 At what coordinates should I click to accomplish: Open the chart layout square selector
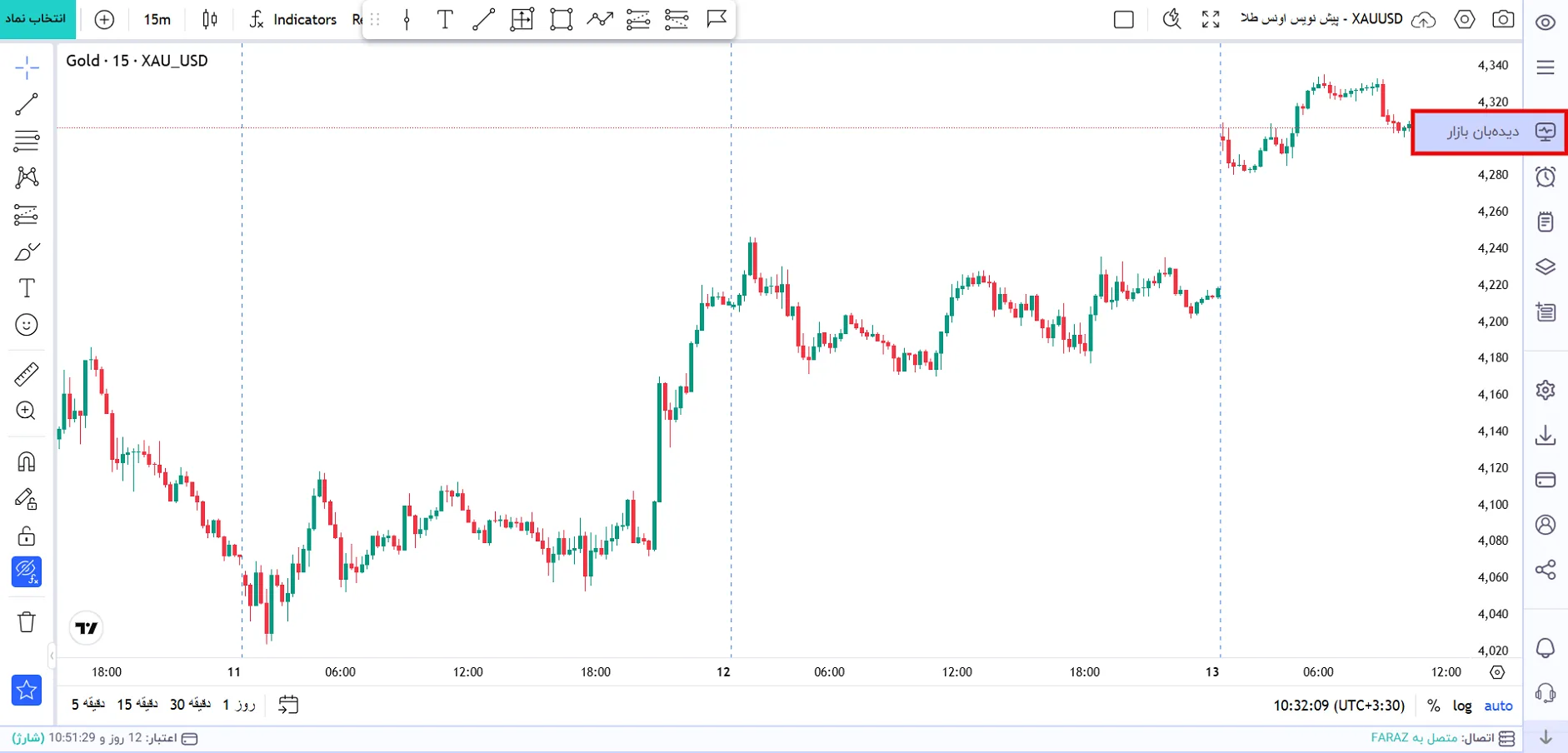click(x=1124, y=19)
